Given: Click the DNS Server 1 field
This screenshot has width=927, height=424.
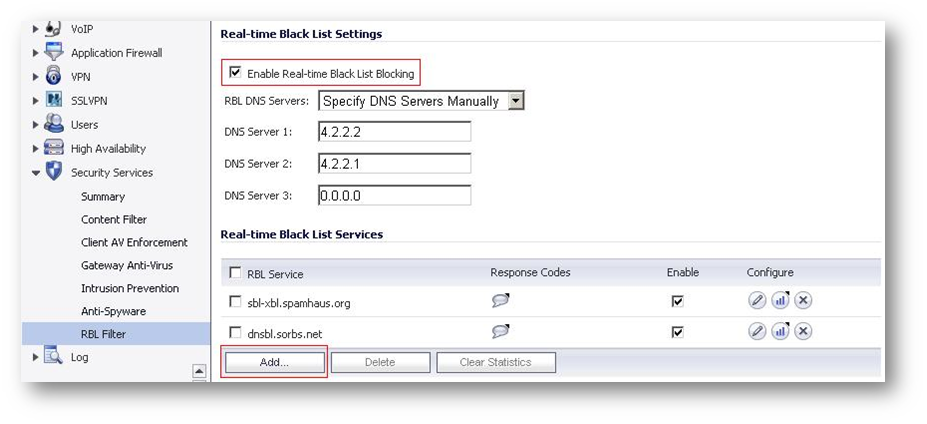Looking at the screenshot, I should (394, 132).
